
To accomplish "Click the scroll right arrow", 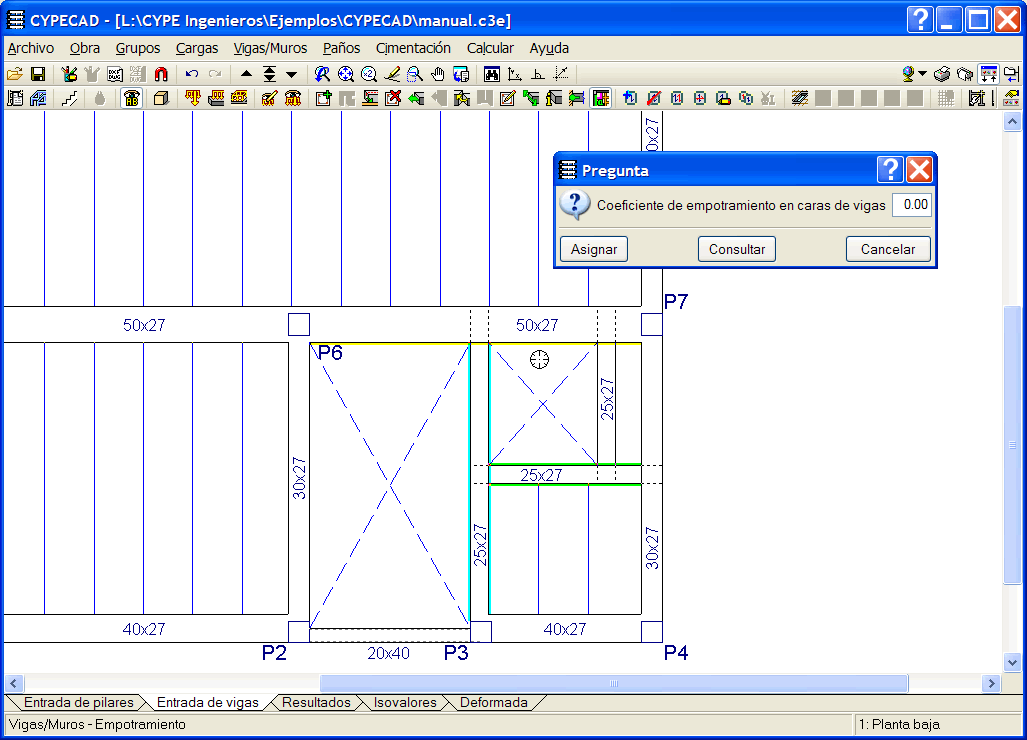I will pos(991,684).
